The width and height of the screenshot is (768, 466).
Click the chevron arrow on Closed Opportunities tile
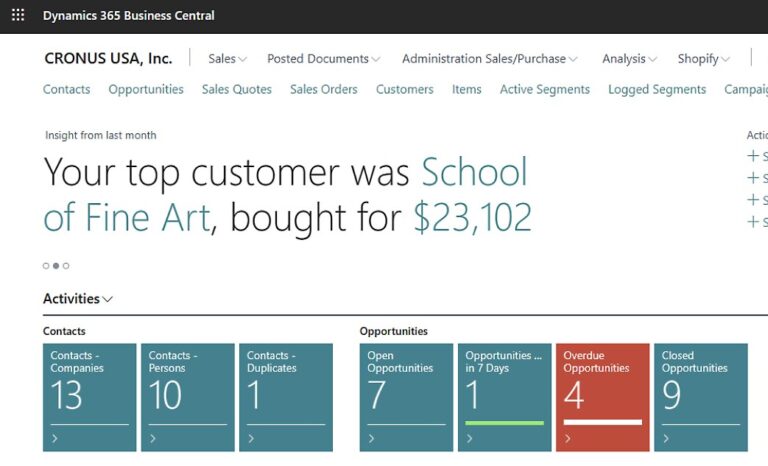click(666, 439)
